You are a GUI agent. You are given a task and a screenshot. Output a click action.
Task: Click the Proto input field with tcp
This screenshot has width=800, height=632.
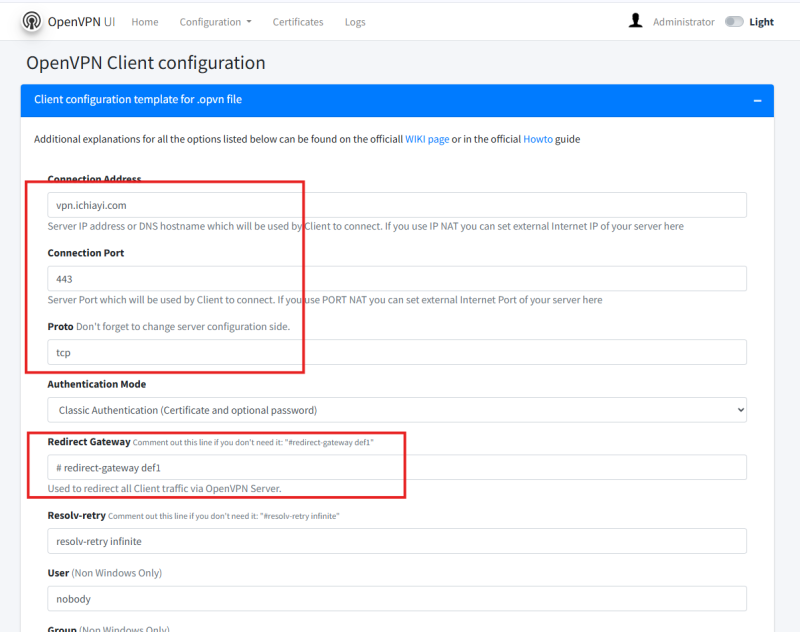397,352
